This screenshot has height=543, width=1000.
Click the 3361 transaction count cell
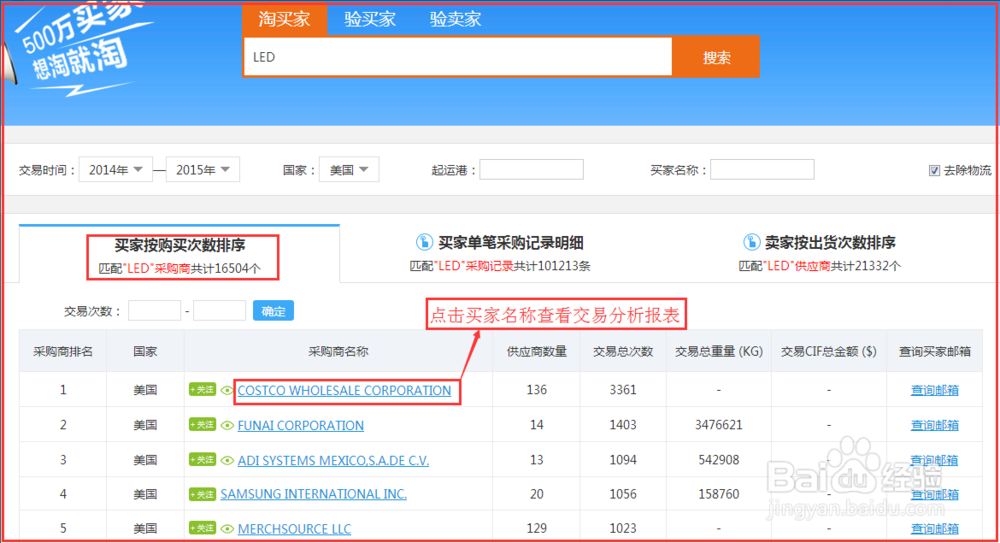623,390
